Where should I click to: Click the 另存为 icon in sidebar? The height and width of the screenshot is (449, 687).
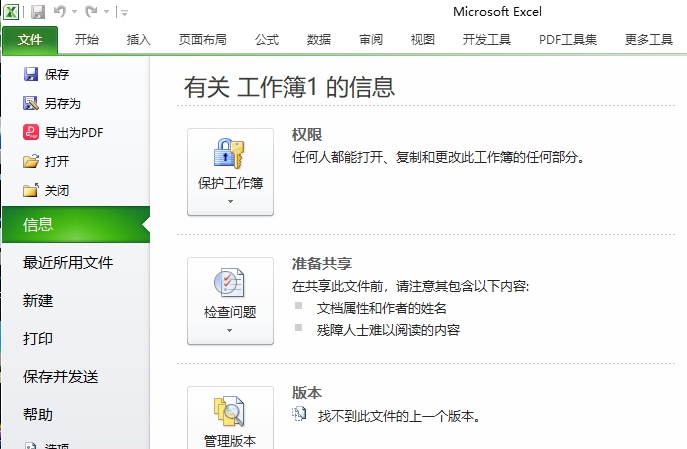(31, 103)
